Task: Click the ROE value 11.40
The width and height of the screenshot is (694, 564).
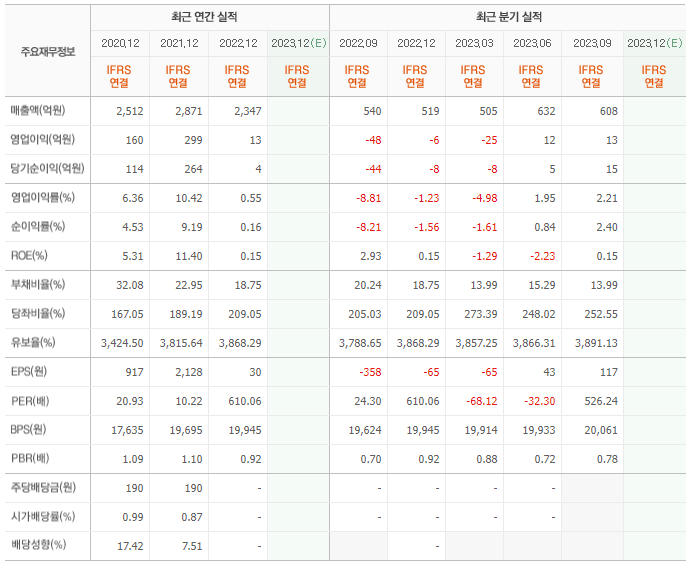Action: pyautogui.click(x=189, y=256)
